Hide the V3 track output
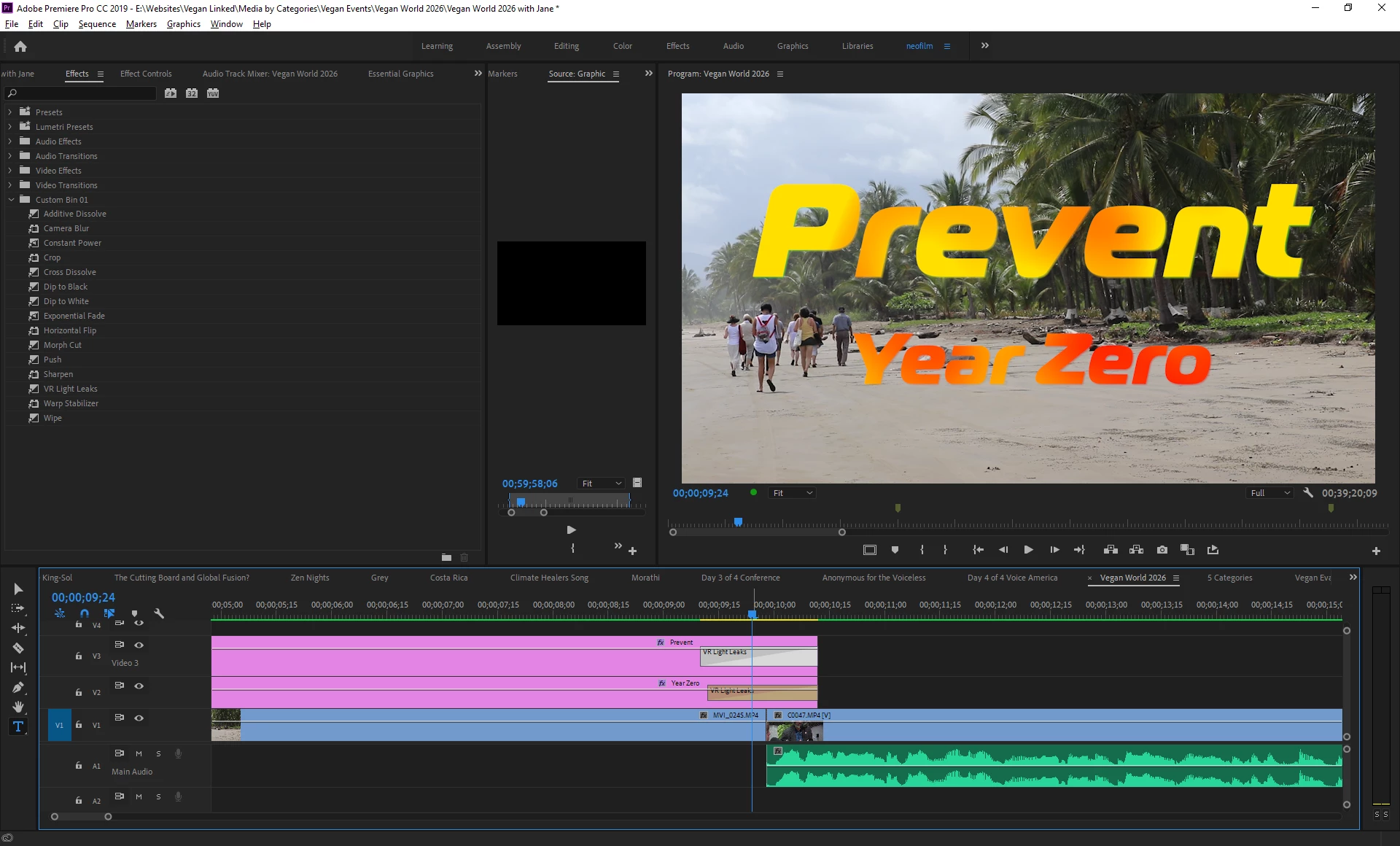Viewport: 1400px width, 846px height. pyautogui.click(x=139, y=645)
